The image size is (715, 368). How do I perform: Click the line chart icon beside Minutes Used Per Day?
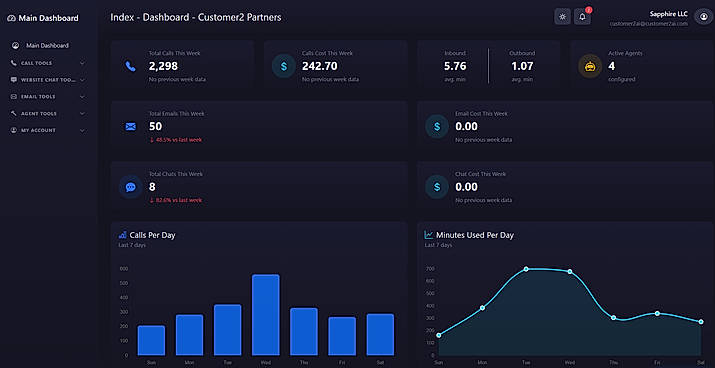coord(429,235)
